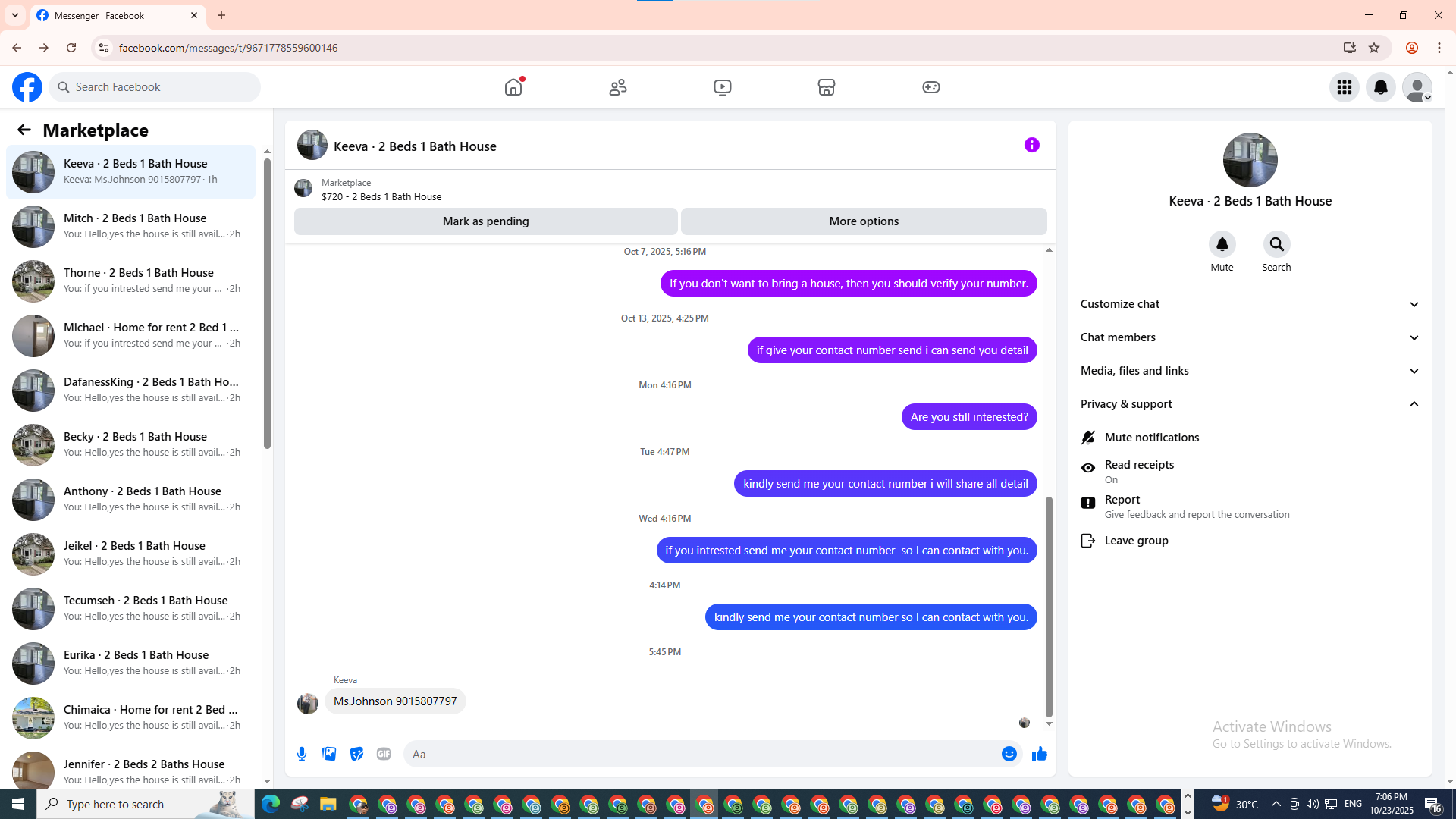Viewport: 1456px width, 819px height.
Task: Open the emoji picker in message box
Action: (x=1009, y=754)
